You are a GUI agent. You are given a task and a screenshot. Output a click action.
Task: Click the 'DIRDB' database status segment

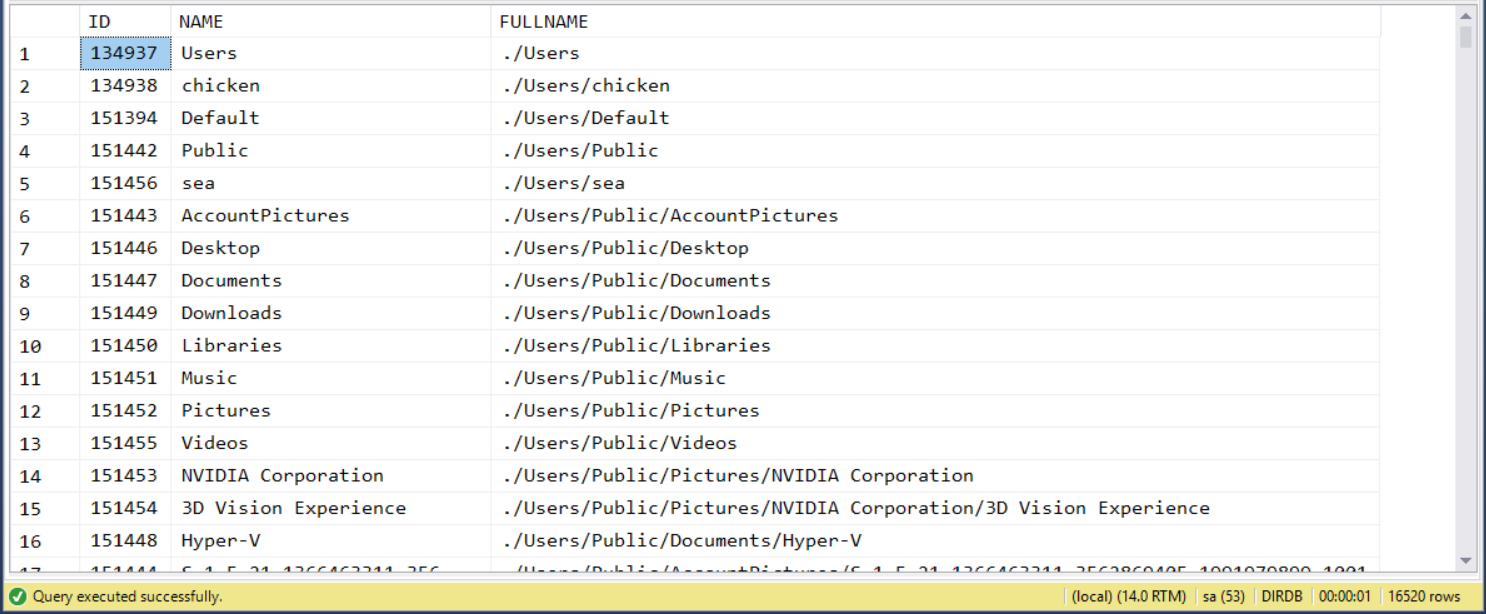pyautogui.click(x=1283, y=597)
